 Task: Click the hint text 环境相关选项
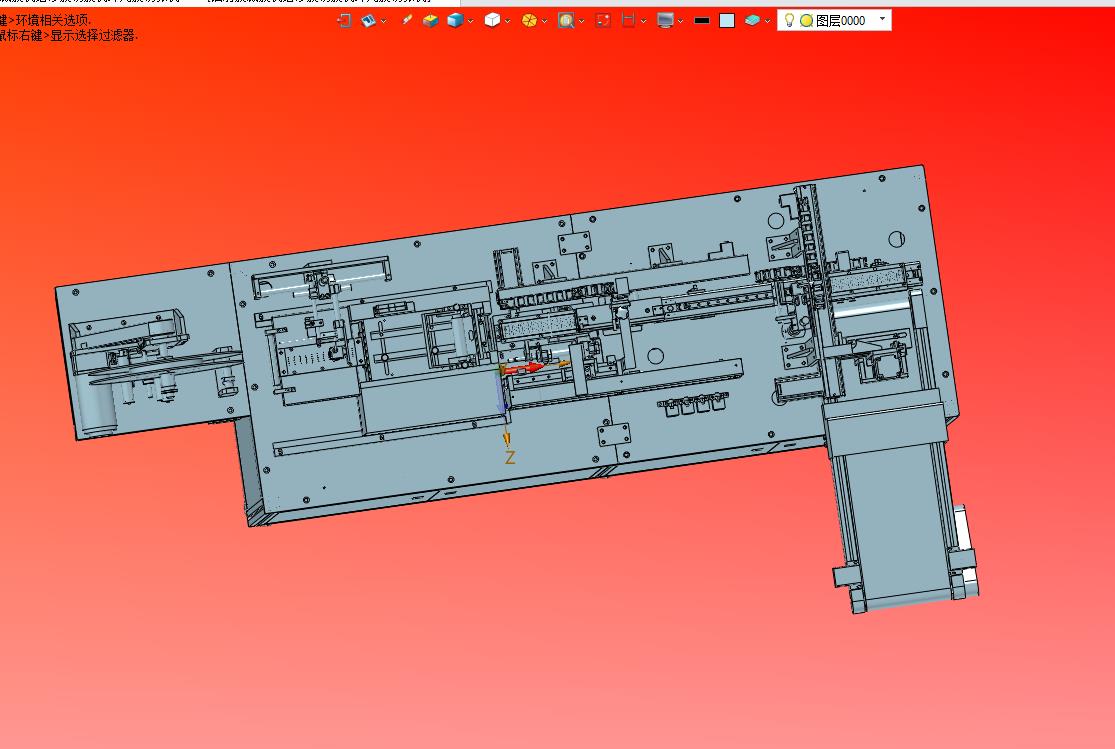click(54, 21)
